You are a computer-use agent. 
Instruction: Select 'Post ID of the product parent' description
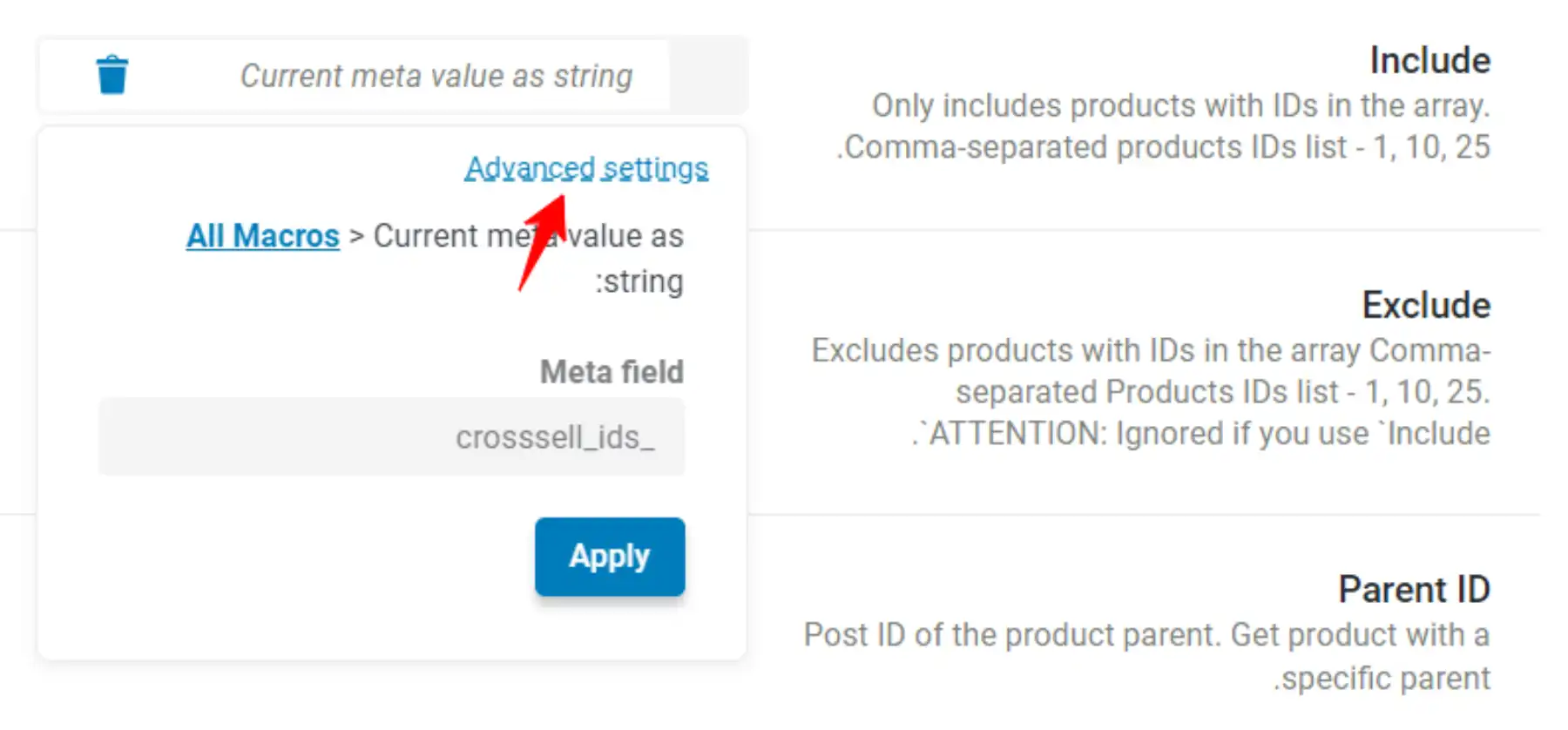[x=1146, y=634]
